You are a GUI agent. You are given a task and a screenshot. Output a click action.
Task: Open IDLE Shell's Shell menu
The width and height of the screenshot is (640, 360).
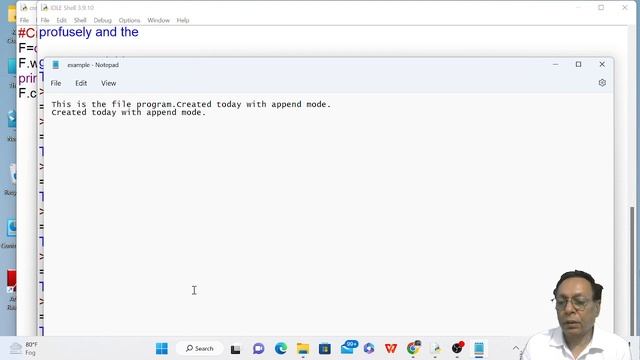(80, 20)
